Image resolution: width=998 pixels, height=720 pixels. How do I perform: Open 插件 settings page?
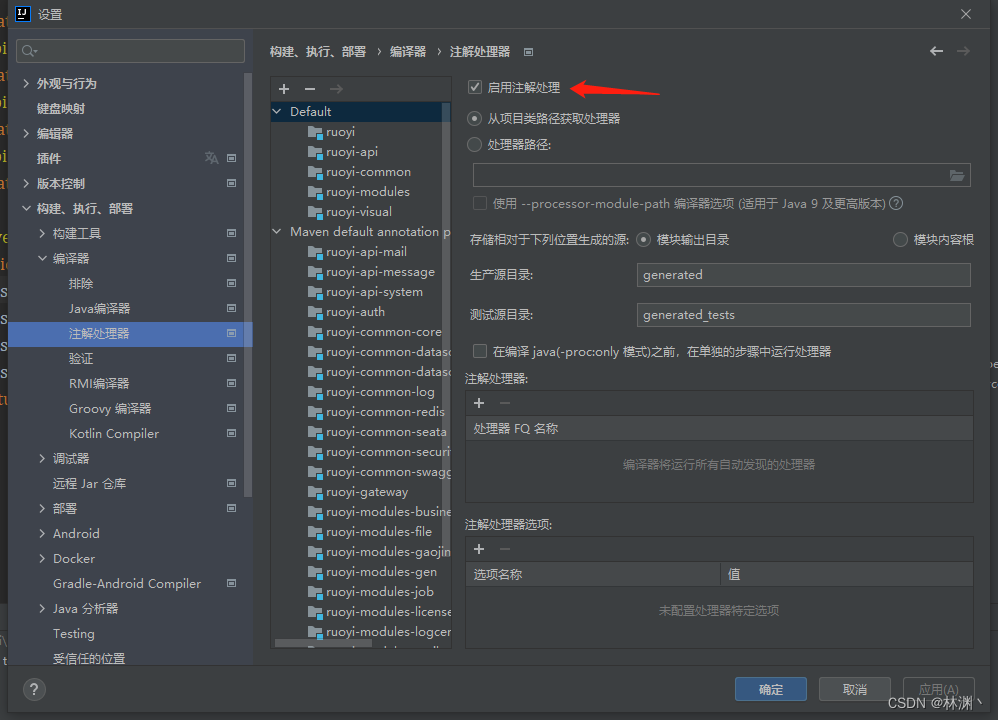click(49, 159)
